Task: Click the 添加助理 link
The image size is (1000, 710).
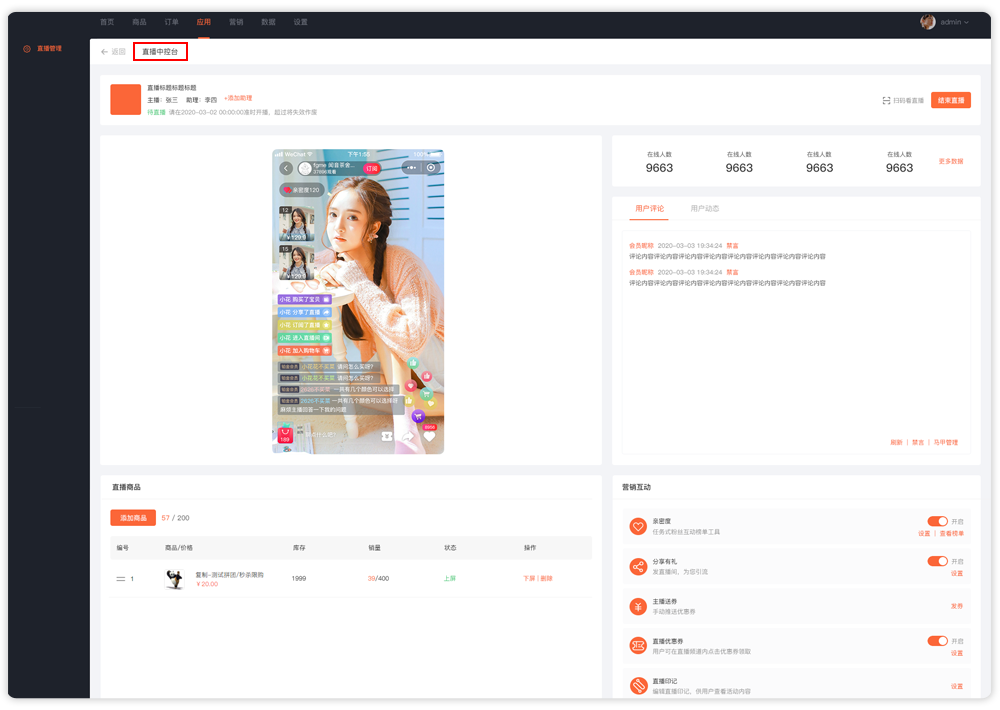Action: coord(238,98)
